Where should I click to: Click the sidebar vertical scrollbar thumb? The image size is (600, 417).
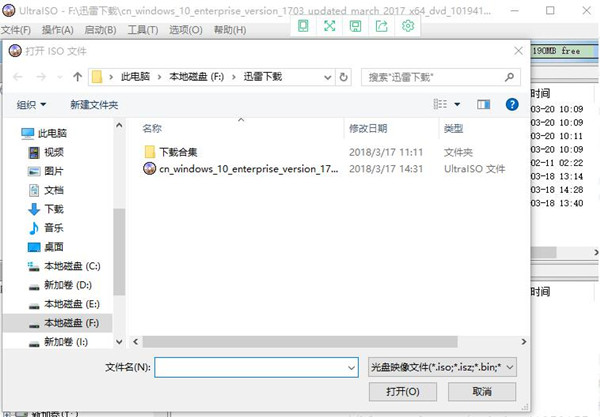coord(119,252)
